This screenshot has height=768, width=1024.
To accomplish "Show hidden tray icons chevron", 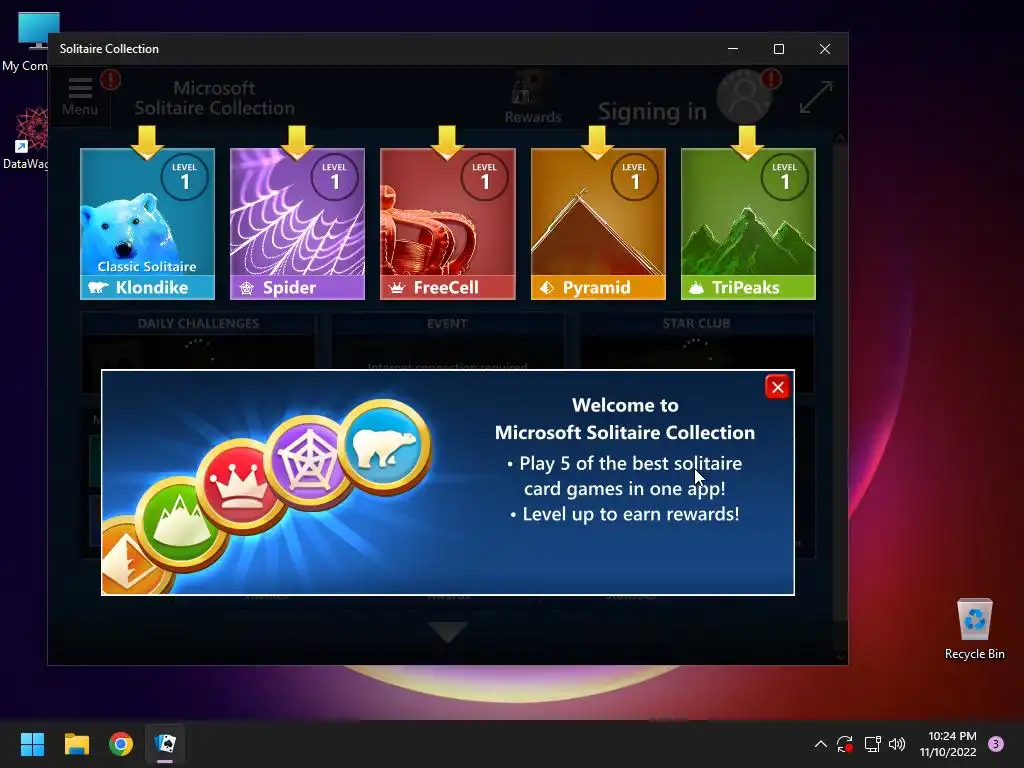I will (821, 744).
